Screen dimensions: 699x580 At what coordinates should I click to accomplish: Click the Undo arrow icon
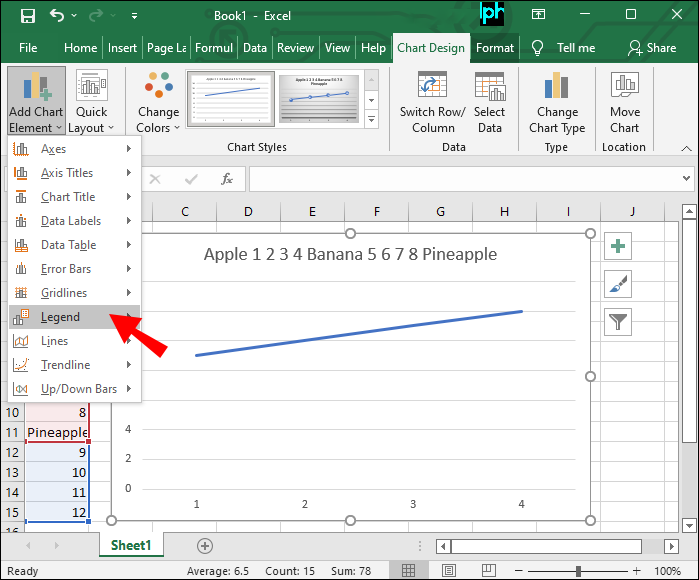[57, 16]
